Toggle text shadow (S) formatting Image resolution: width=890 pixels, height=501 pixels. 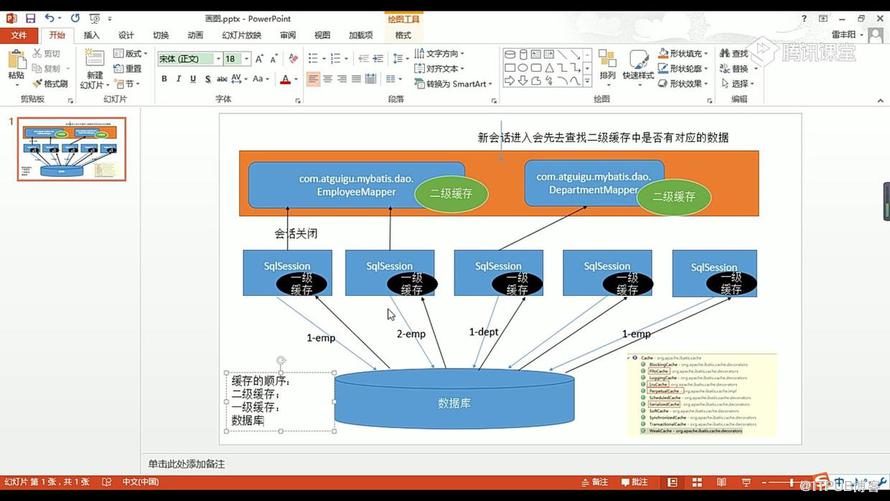208,79
